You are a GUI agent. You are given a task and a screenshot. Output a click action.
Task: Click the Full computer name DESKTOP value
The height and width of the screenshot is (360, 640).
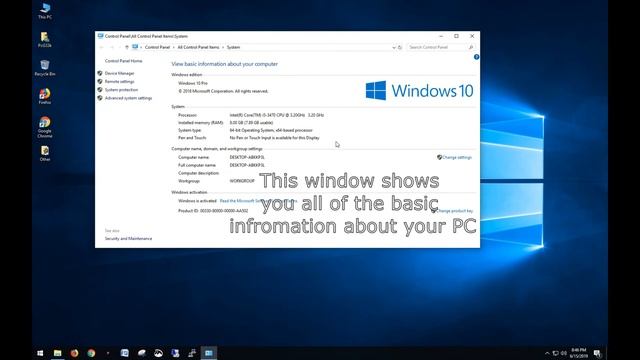tap(247, 165)
